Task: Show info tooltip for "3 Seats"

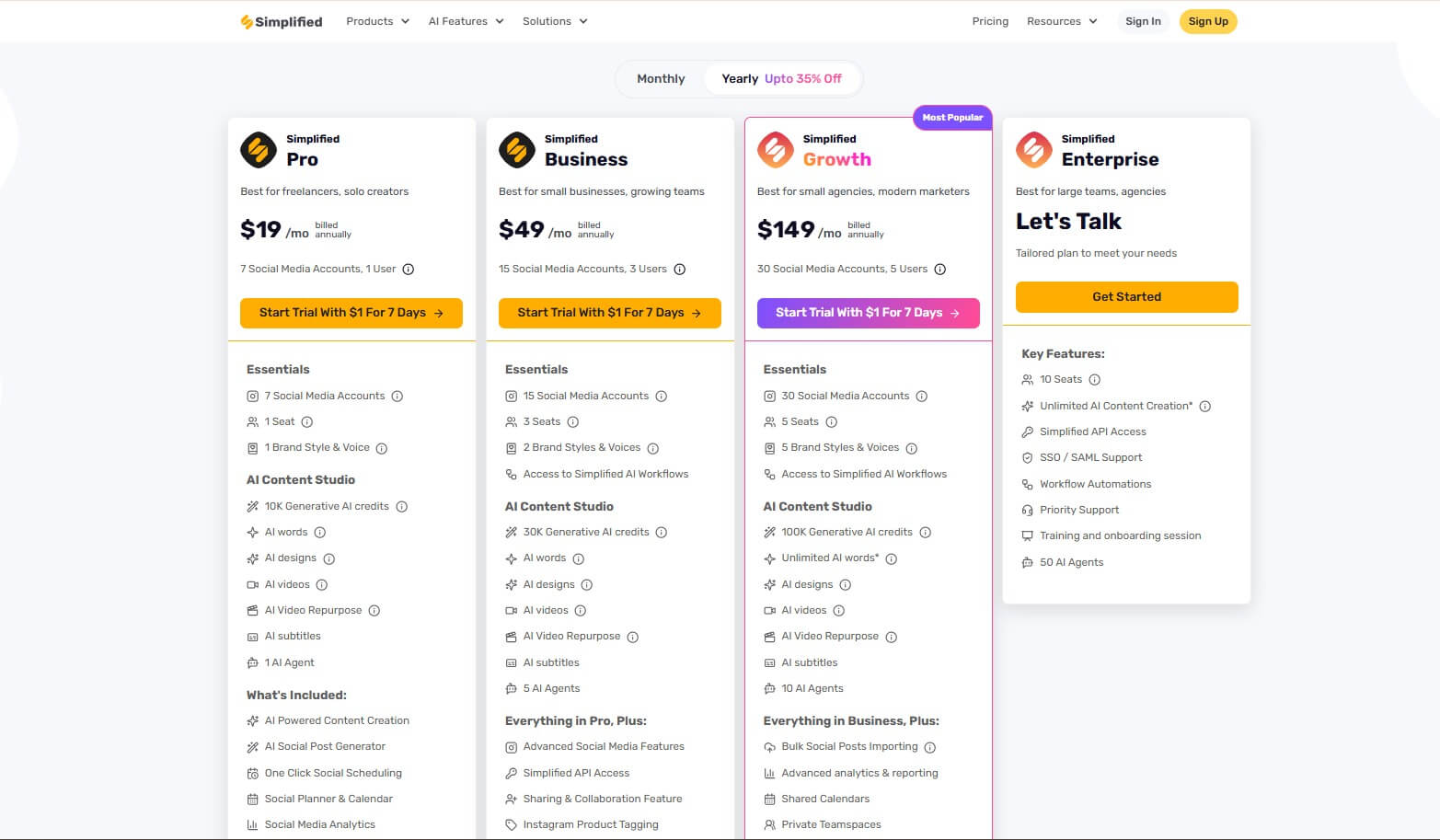Action: coord(573,422)
